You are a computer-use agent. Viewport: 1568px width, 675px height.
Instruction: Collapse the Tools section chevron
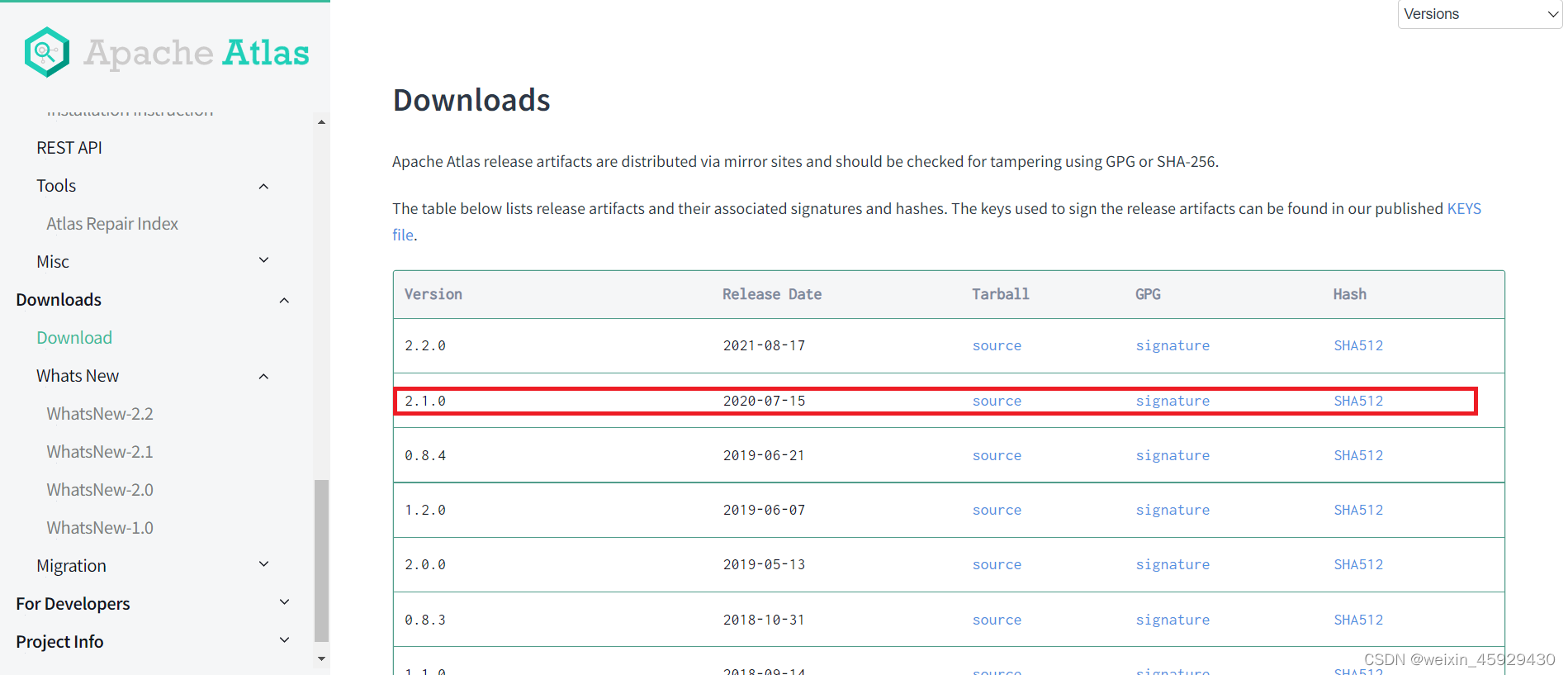[x=263, y=186]
